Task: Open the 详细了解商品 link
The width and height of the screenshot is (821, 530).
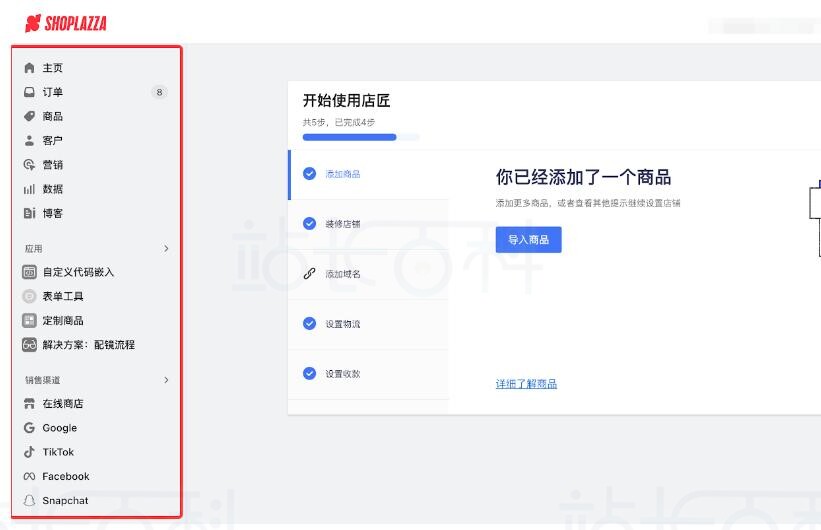Action: pyautogui.click(x=526, y=384)
